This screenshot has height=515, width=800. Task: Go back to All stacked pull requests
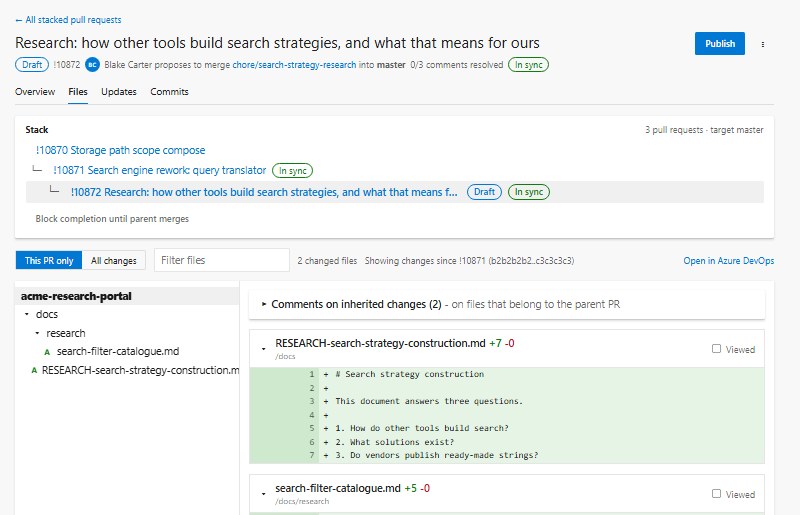pyautogui.click(x=68, y=20)
